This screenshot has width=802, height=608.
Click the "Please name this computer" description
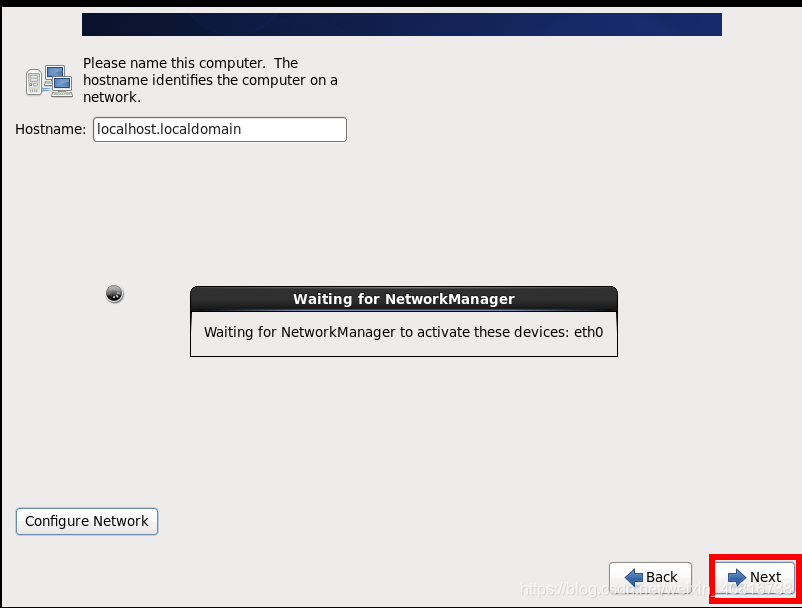coord(210,80)
